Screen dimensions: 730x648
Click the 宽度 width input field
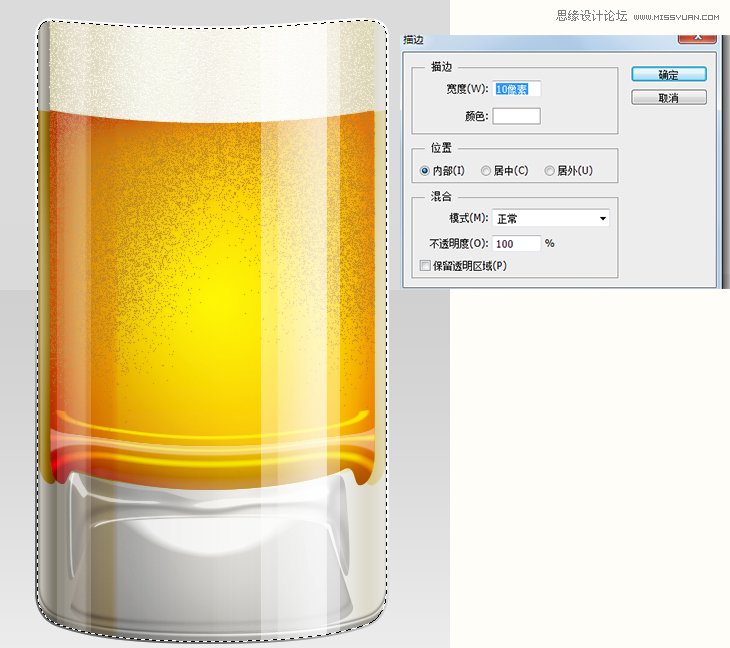click(x=516, y=88)
